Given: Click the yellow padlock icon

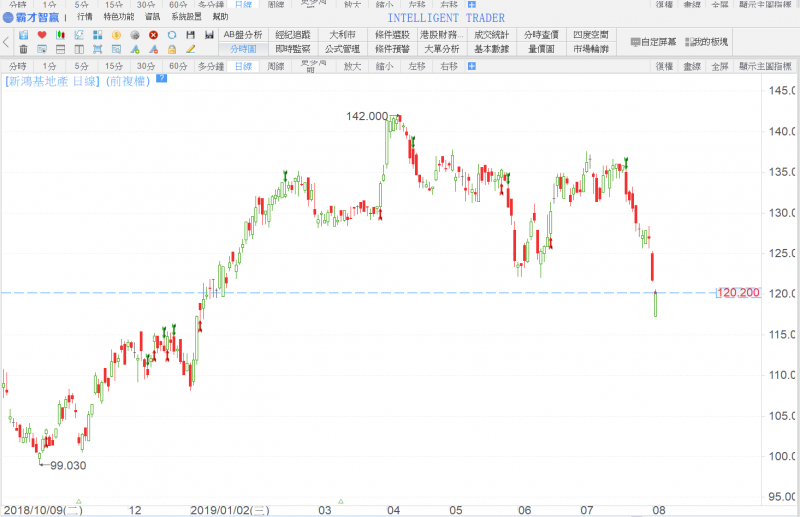Looking at the screenshot, I should click(172, 49).
